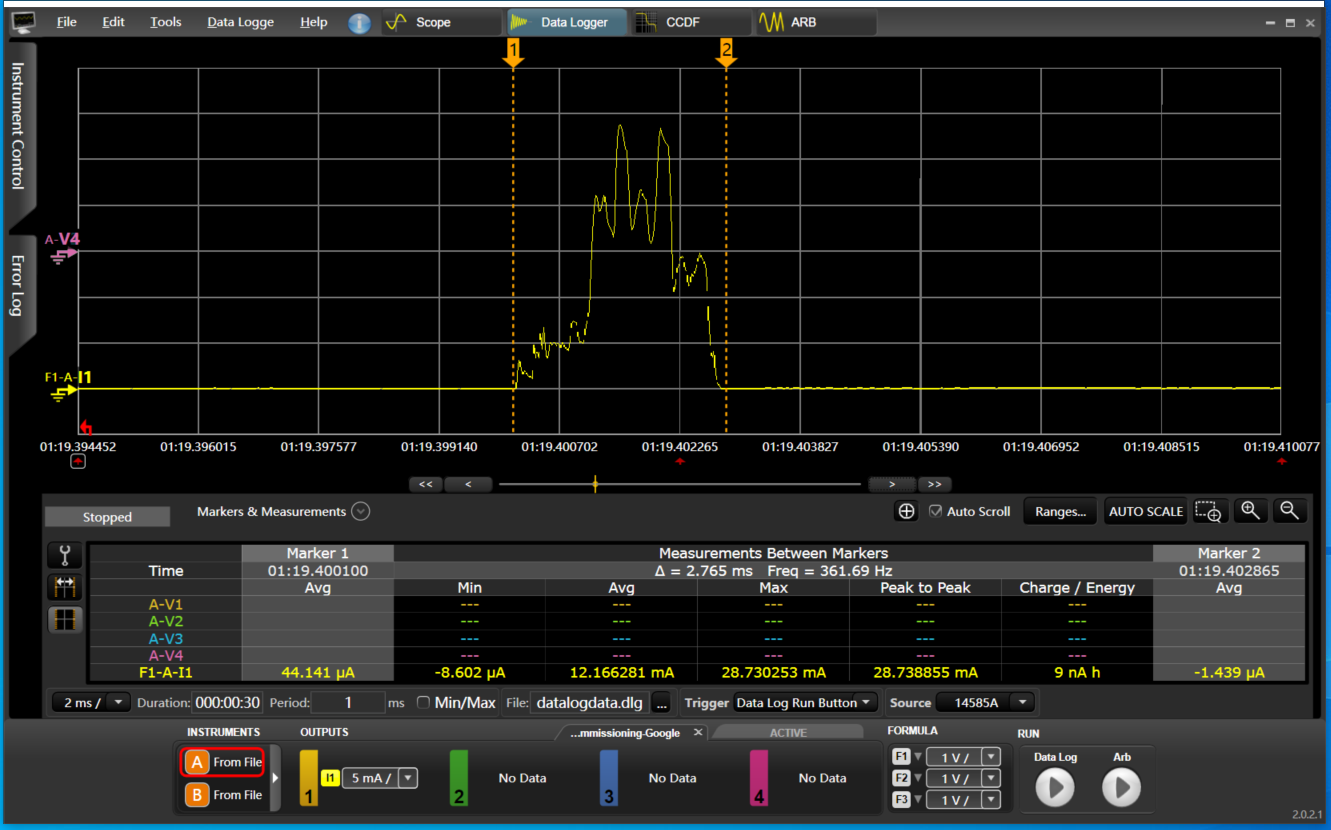The height and width of the screenshot is (830, 1331).
Task: Click the crosshair center-markers icon
Action: point(906,511)
